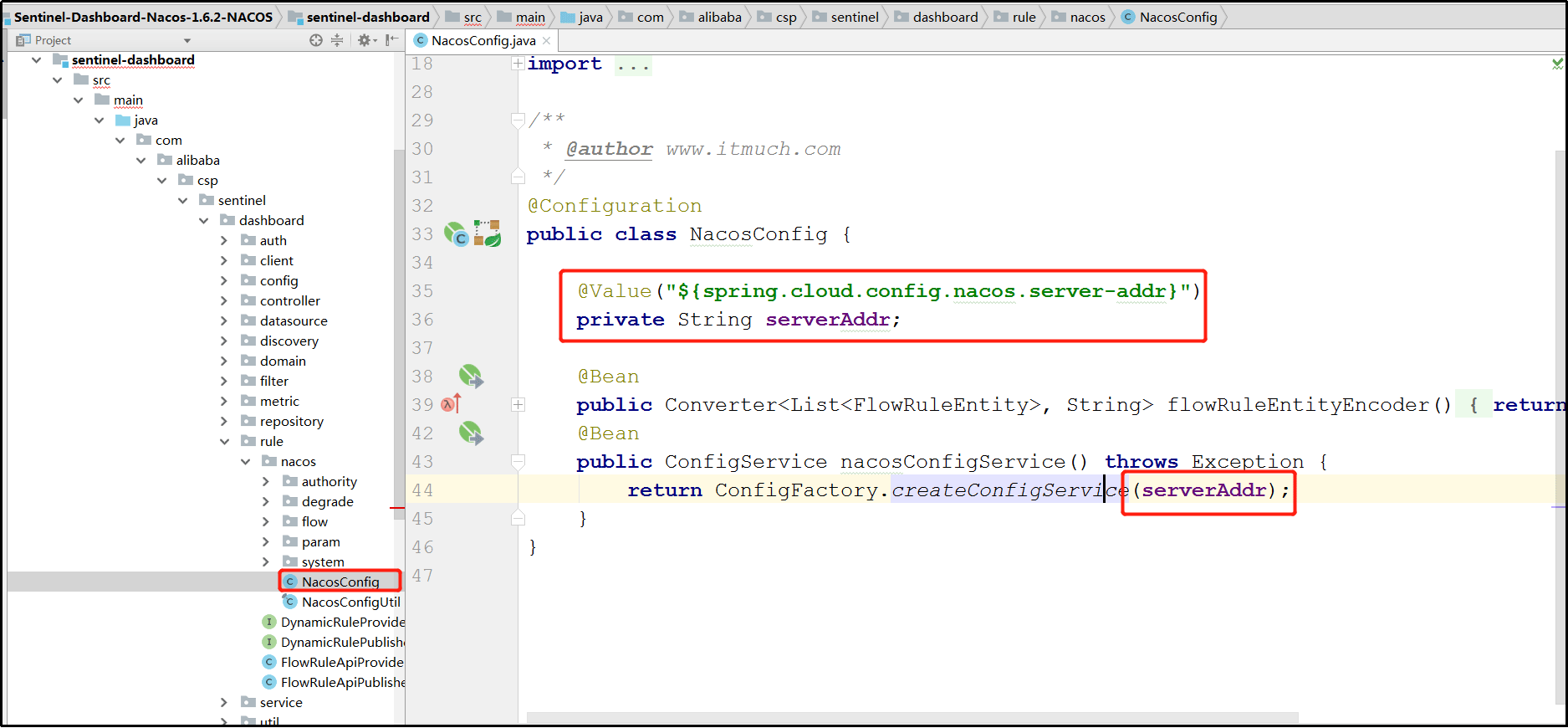Click the createConfigService method call
Screen dimensions: 1568x728
pyautogui.click(x=1010, y=490)
